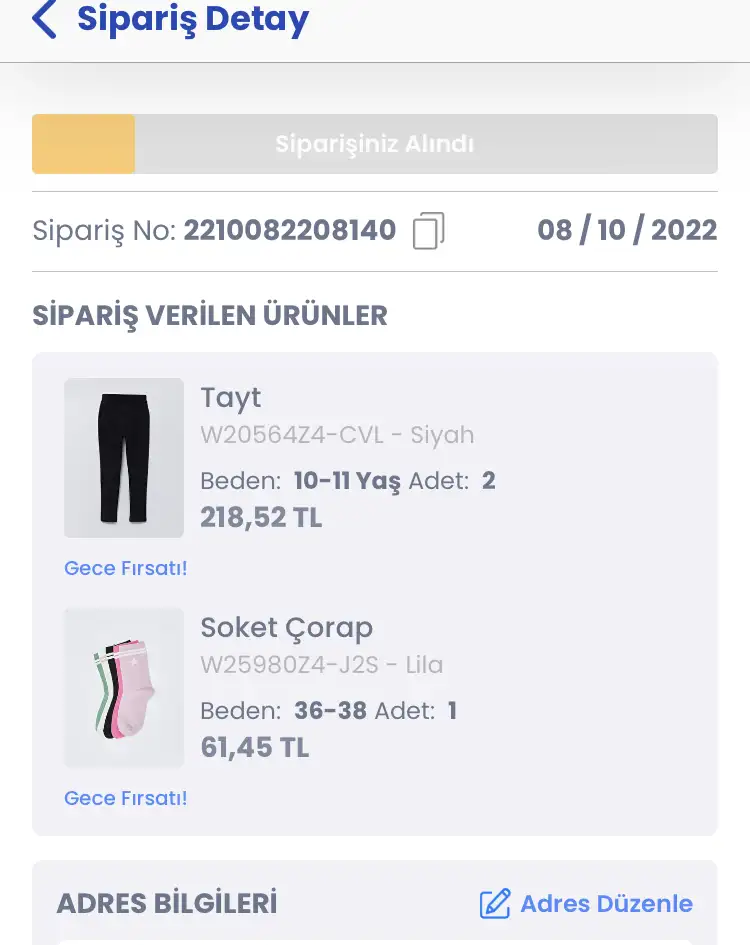Click the order date 08 / 10 / 2022
The height and width of the screenshot is (945, 750).
[x=627, y=230]
